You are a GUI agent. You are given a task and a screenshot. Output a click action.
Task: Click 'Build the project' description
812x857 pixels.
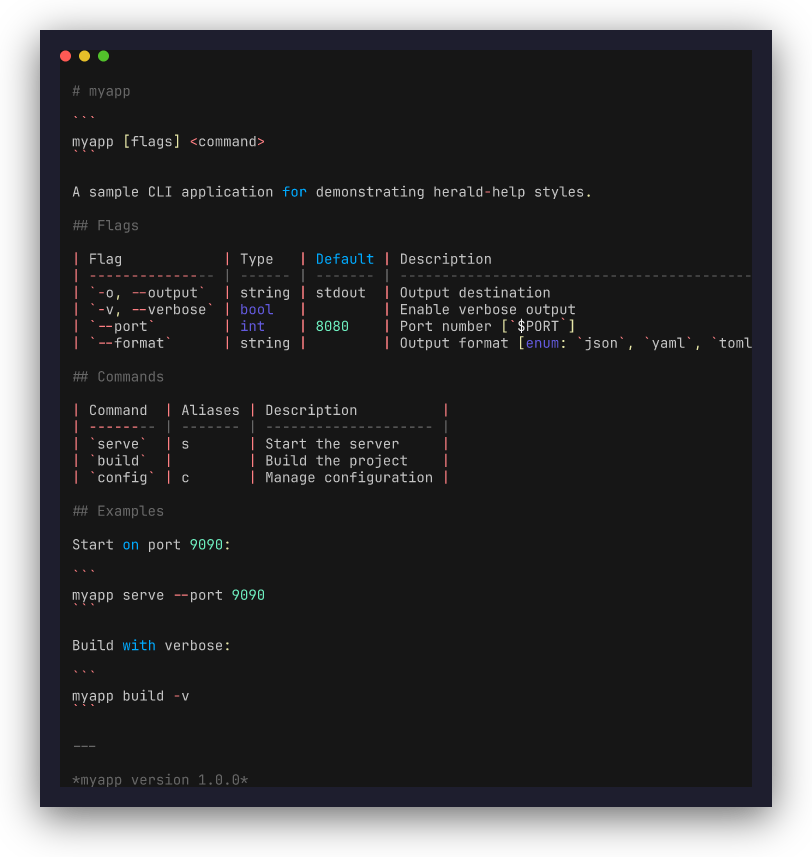click(x=337, y=461)
